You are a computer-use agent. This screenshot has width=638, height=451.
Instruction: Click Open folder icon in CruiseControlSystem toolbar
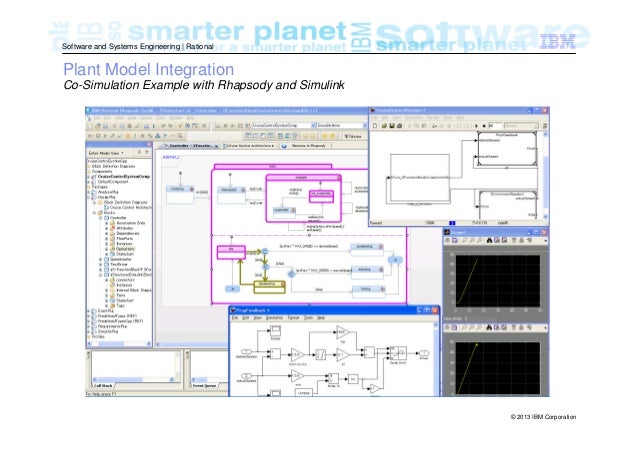(x=384, y=126)
